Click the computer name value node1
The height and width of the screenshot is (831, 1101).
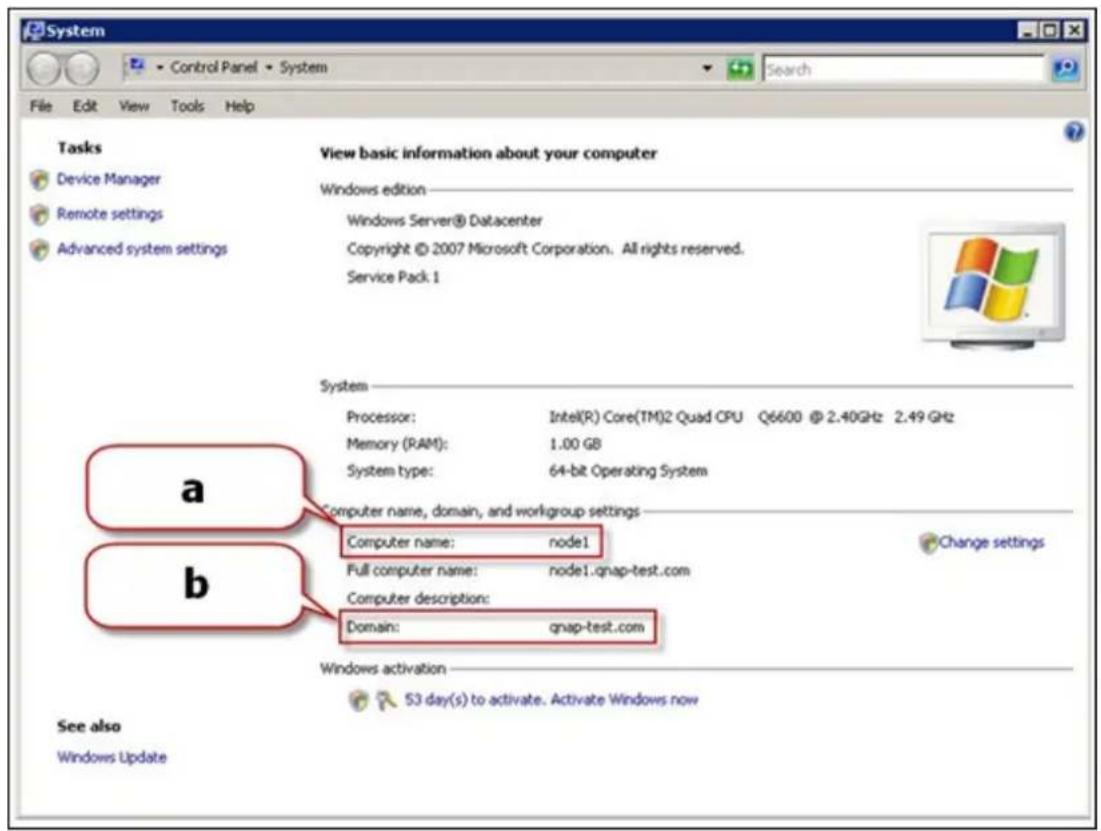point(569,542)
